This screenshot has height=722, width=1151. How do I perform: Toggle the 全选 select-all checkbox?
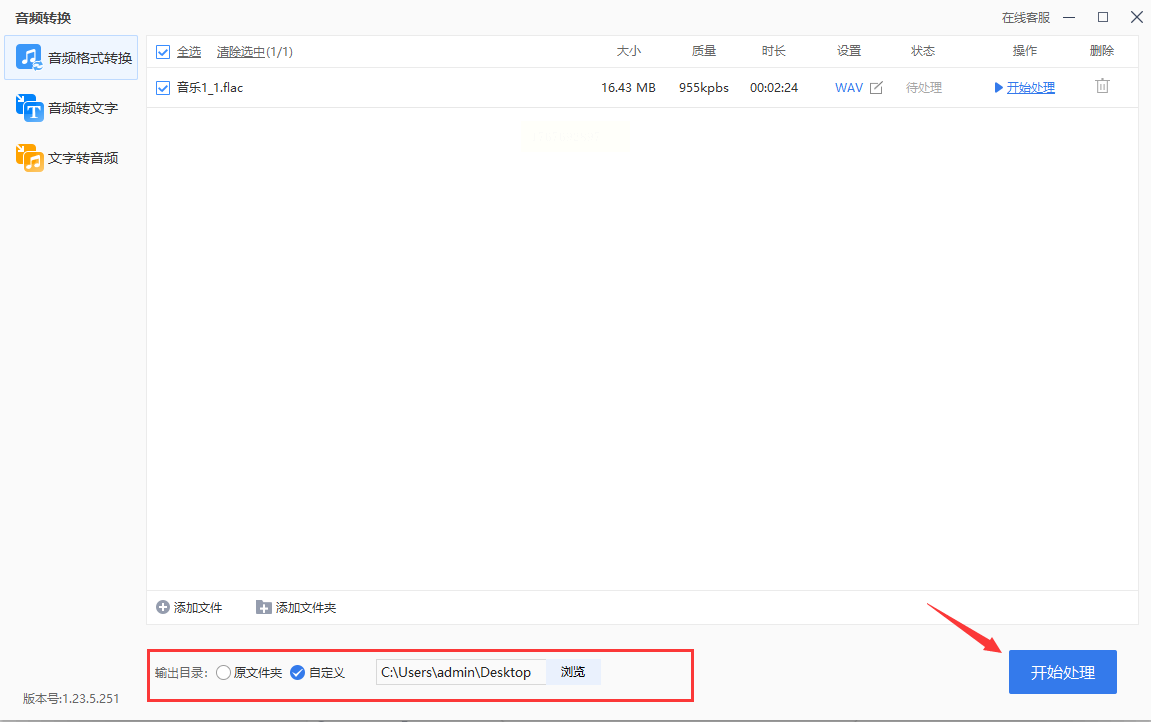[x=163, y=52]
